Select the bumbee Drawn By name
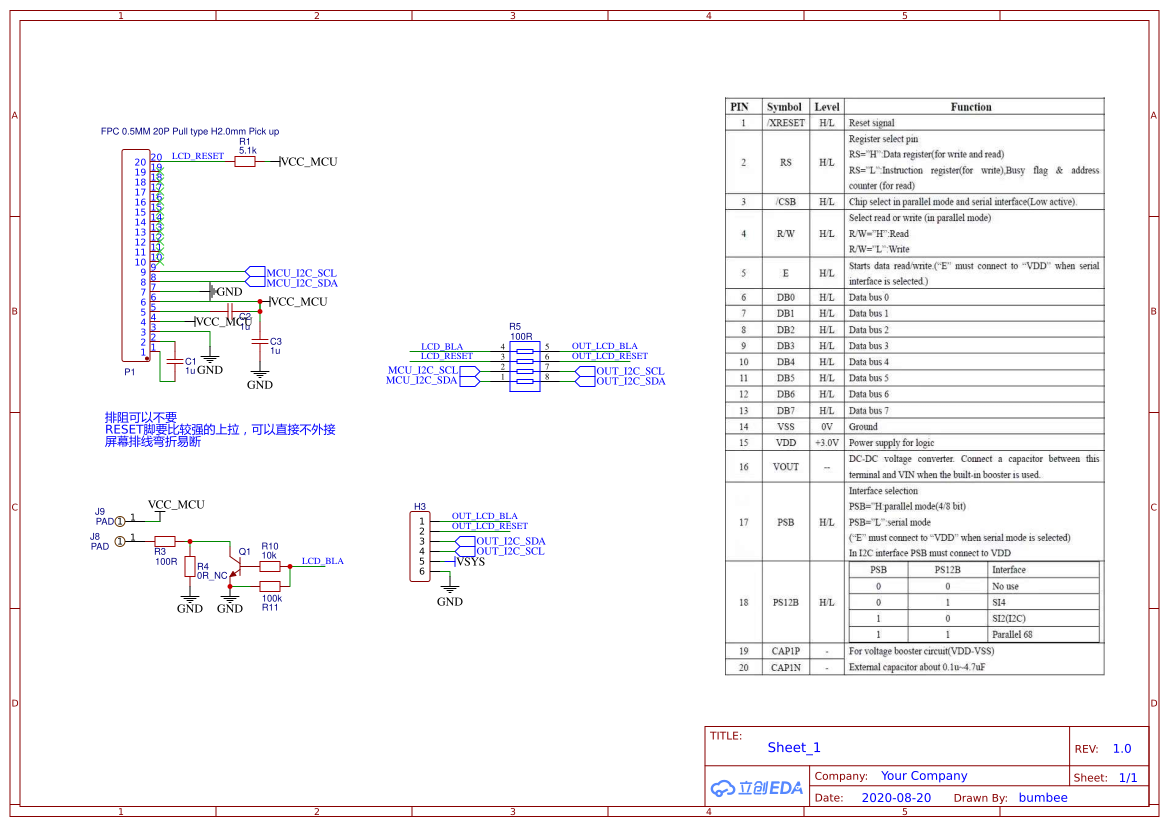 [x=1043, y=798]
